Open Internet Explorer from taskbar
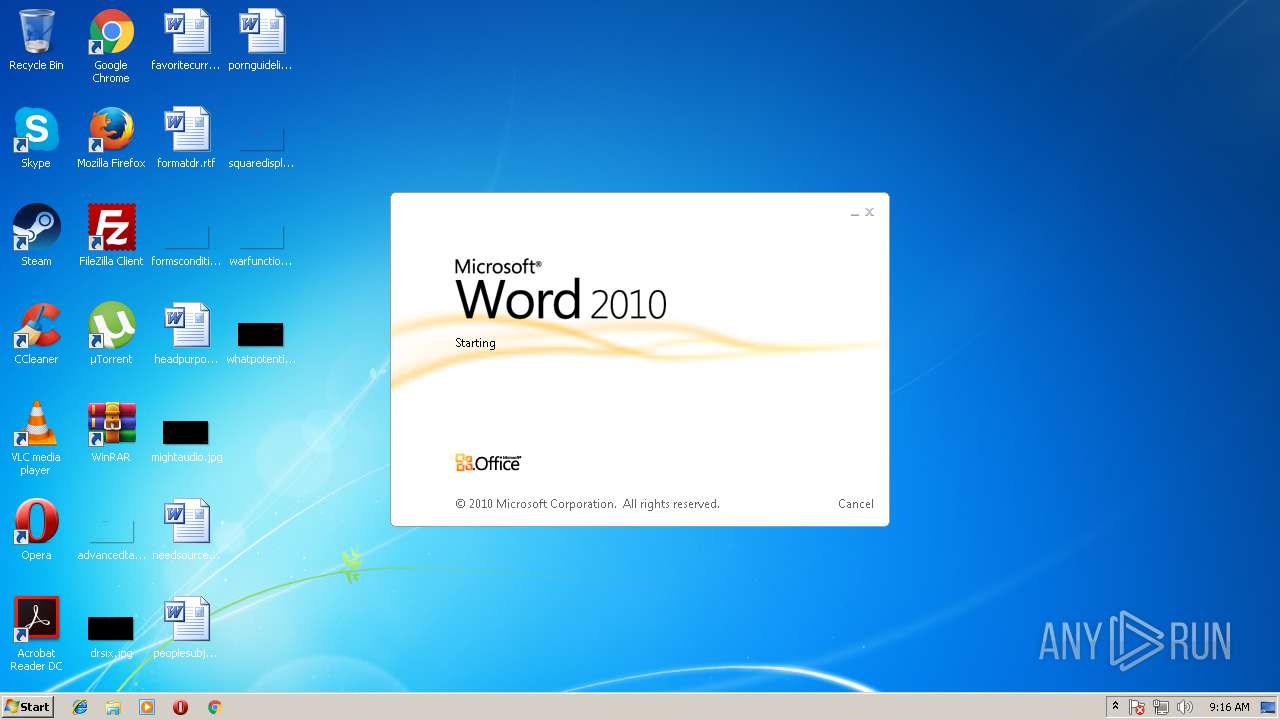 tap(80, 707)
